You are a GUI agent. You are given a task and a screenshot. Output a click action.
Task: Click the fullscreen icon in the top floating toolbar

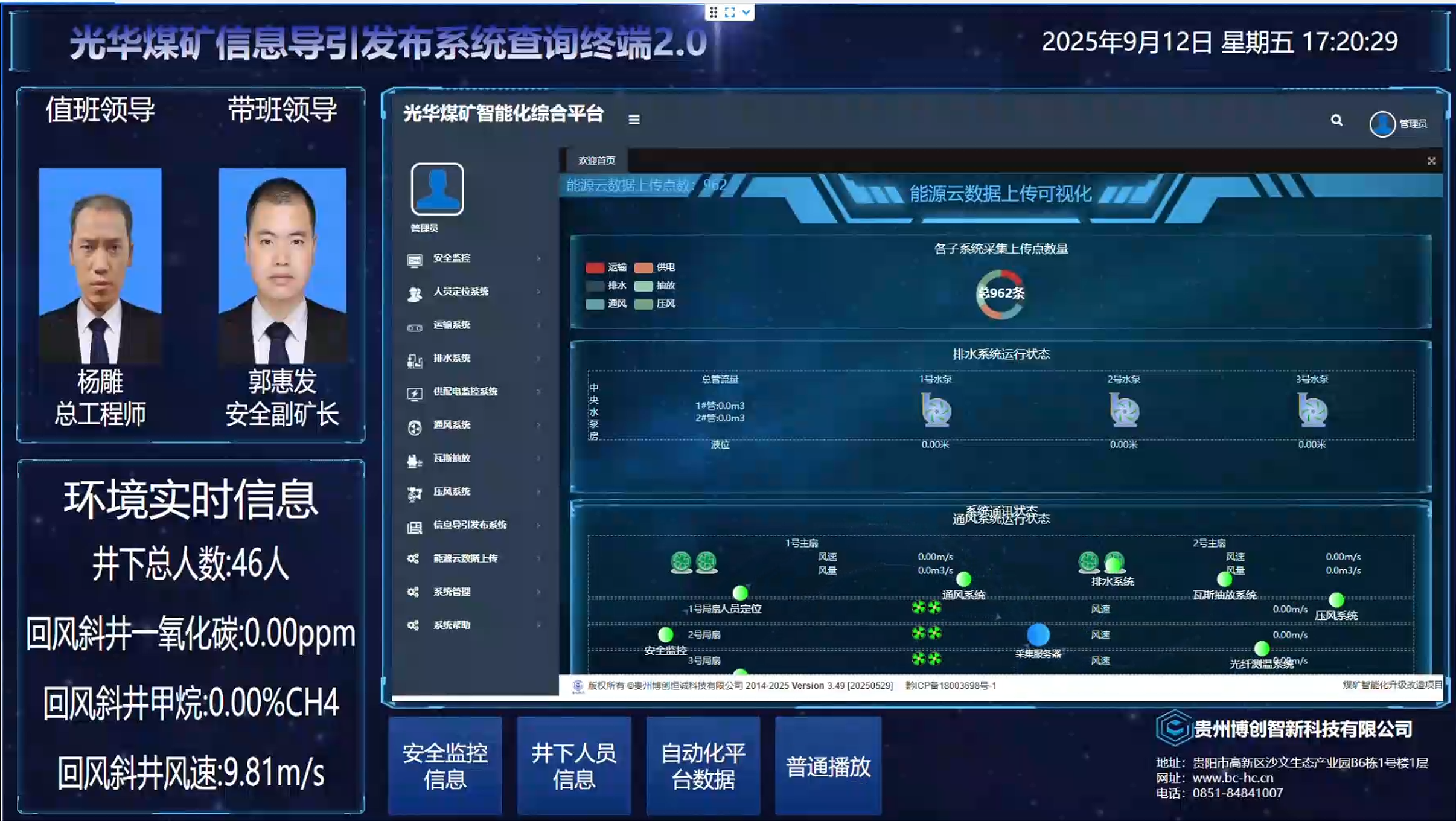(729, 12)
